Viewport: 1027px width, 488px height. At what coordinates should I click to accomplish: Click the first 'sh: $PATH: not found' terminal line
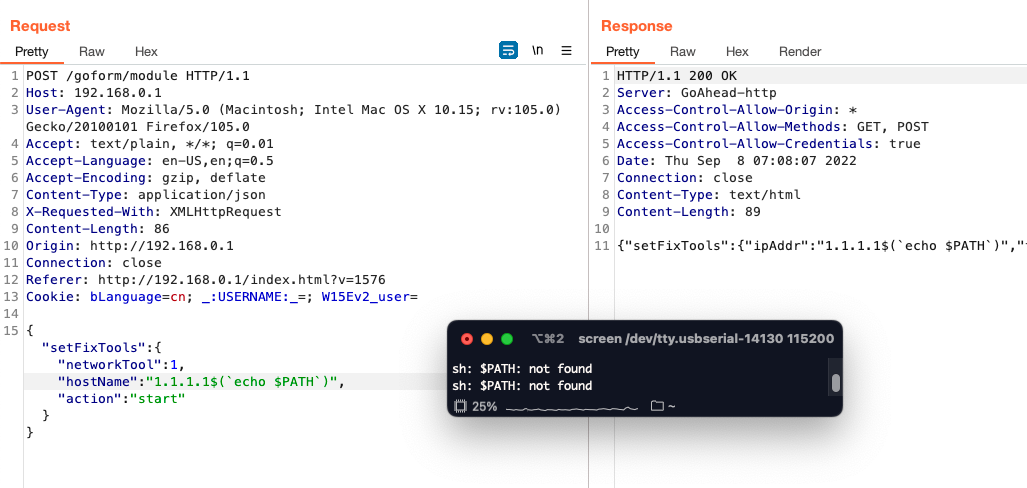(x=522, y=369)
